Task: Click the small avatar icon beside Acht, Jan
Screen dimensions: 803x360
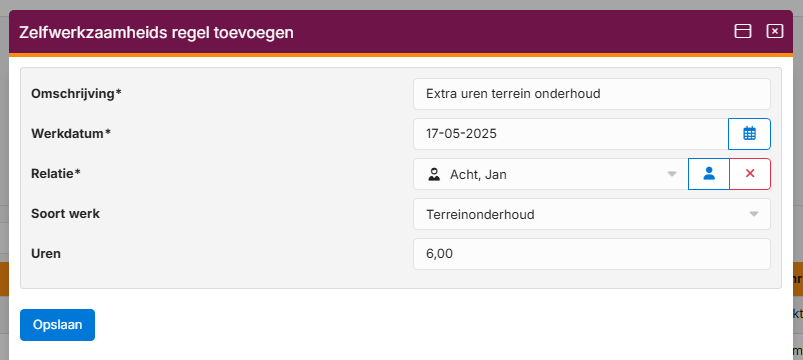Action: (x=434, y=174)
